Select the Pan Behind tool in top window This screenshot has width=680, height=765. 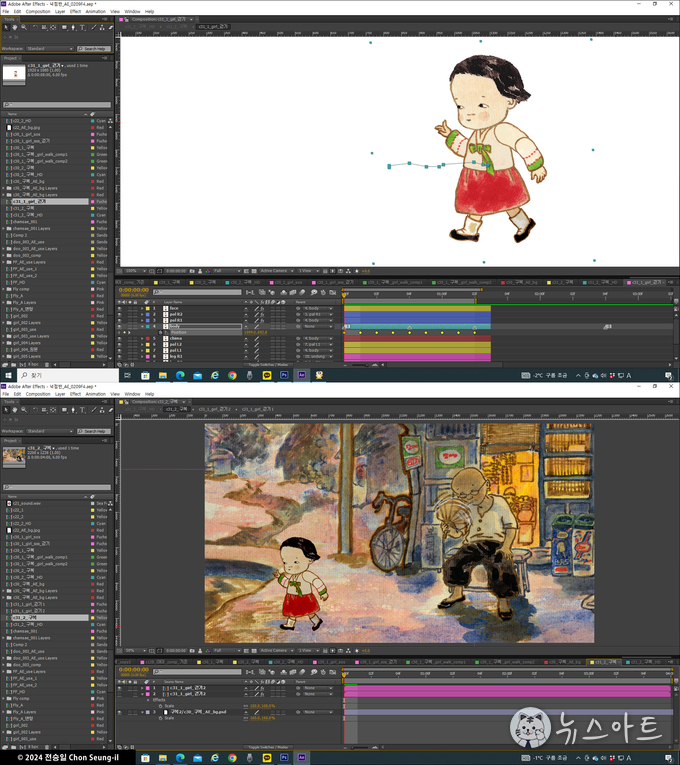tap(53, 28)
